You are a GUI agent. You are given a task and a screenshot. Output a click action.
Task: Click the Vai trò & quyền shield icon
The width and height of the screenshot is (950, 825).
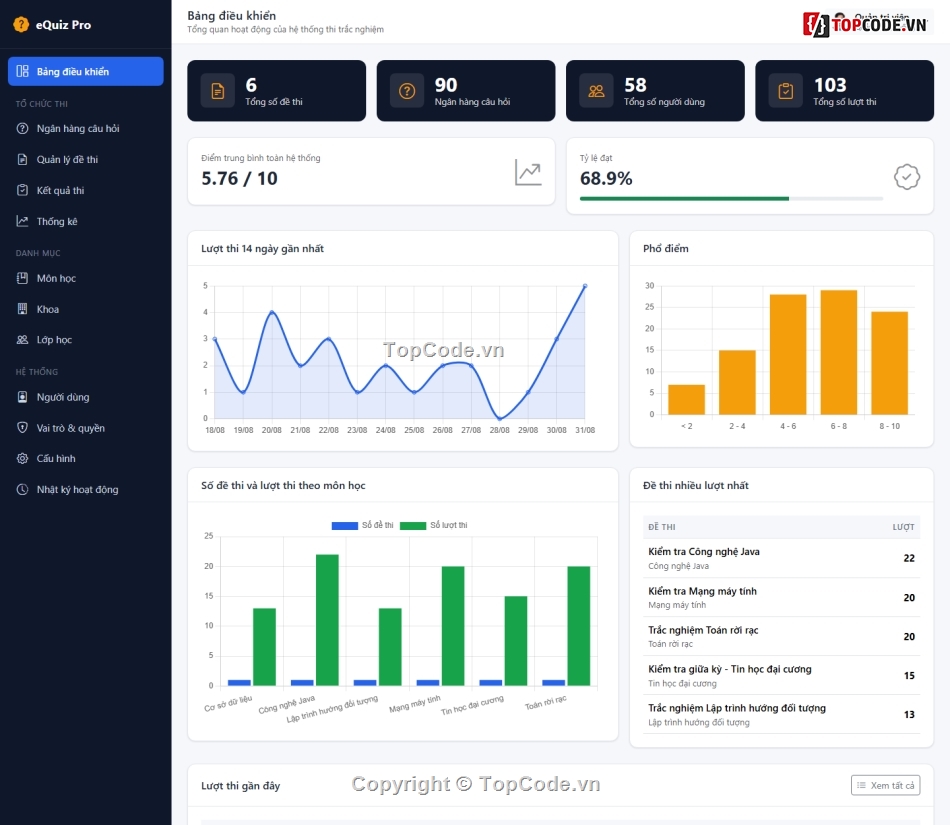click(22, 428)
